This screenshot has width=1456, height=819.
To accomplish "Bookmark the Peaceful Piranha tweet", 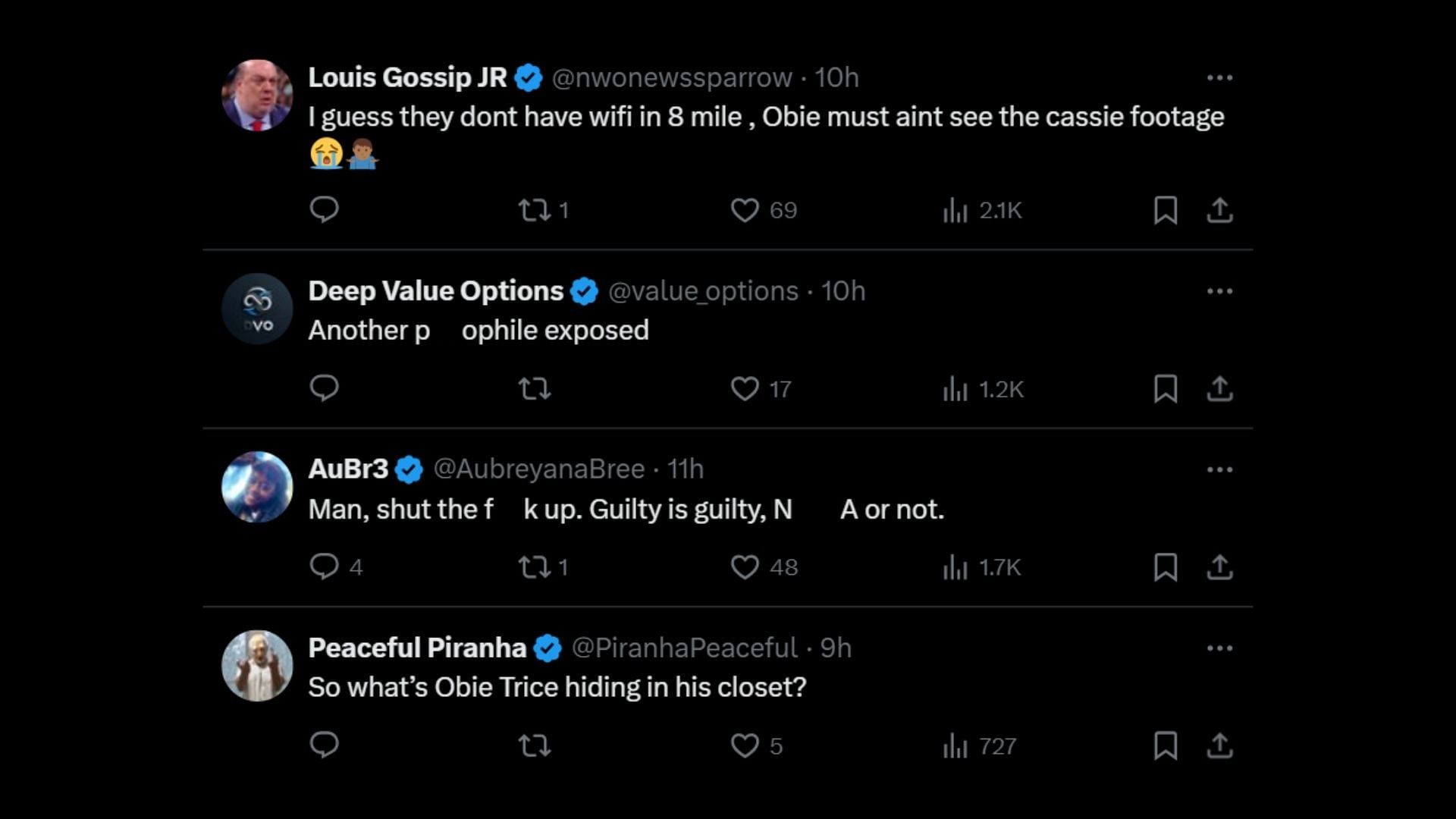I will pos(1165,746).
